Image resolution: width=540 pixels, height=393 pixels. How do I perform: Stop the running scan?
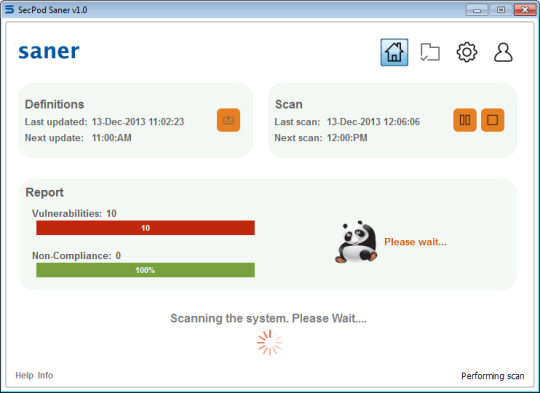click(x=492, y=120)
